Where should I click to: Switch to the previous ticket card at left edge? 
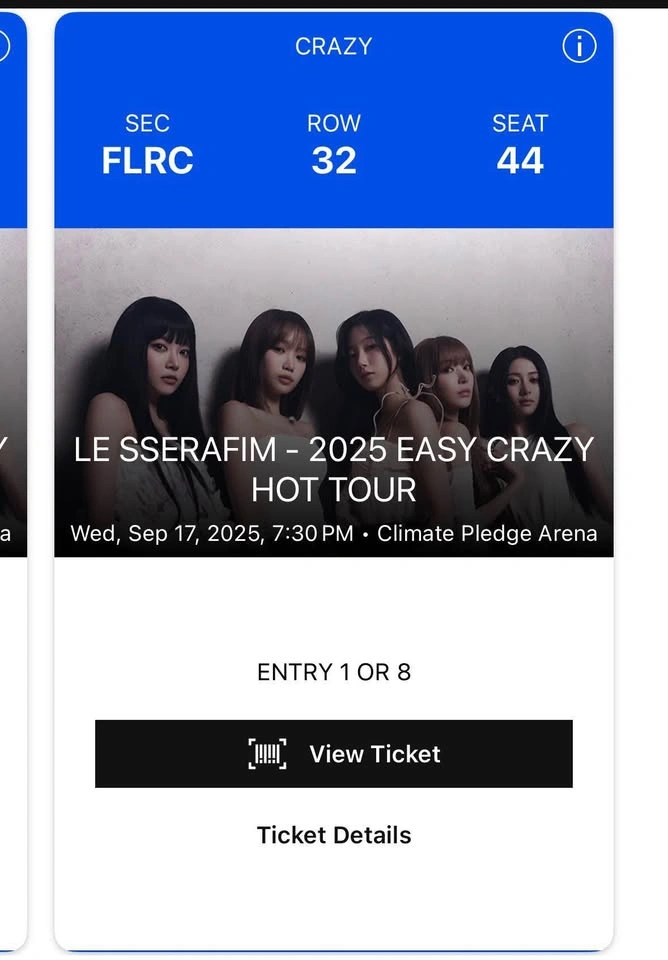(12, 480)
